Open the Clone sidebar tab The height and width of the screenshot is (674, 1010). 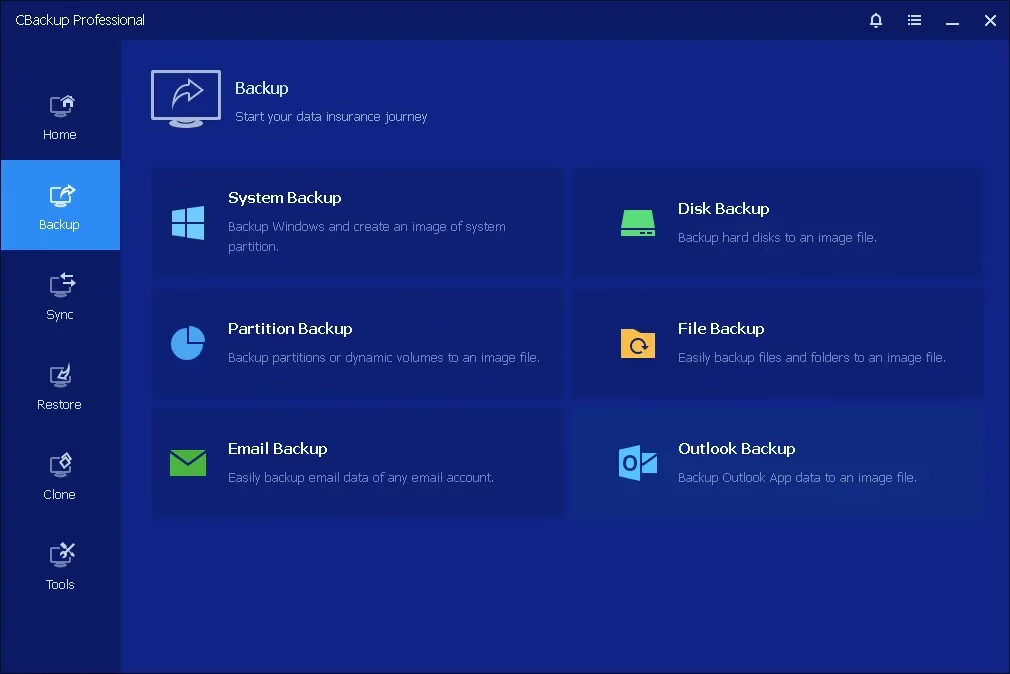click(60, 476)
